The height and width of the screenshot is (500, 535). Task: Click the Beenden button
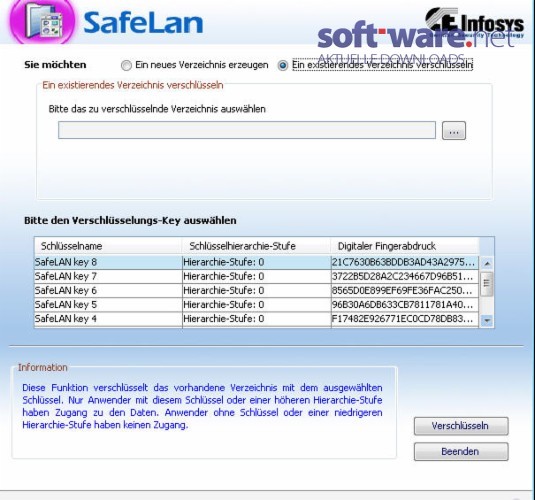coord(461,452)
